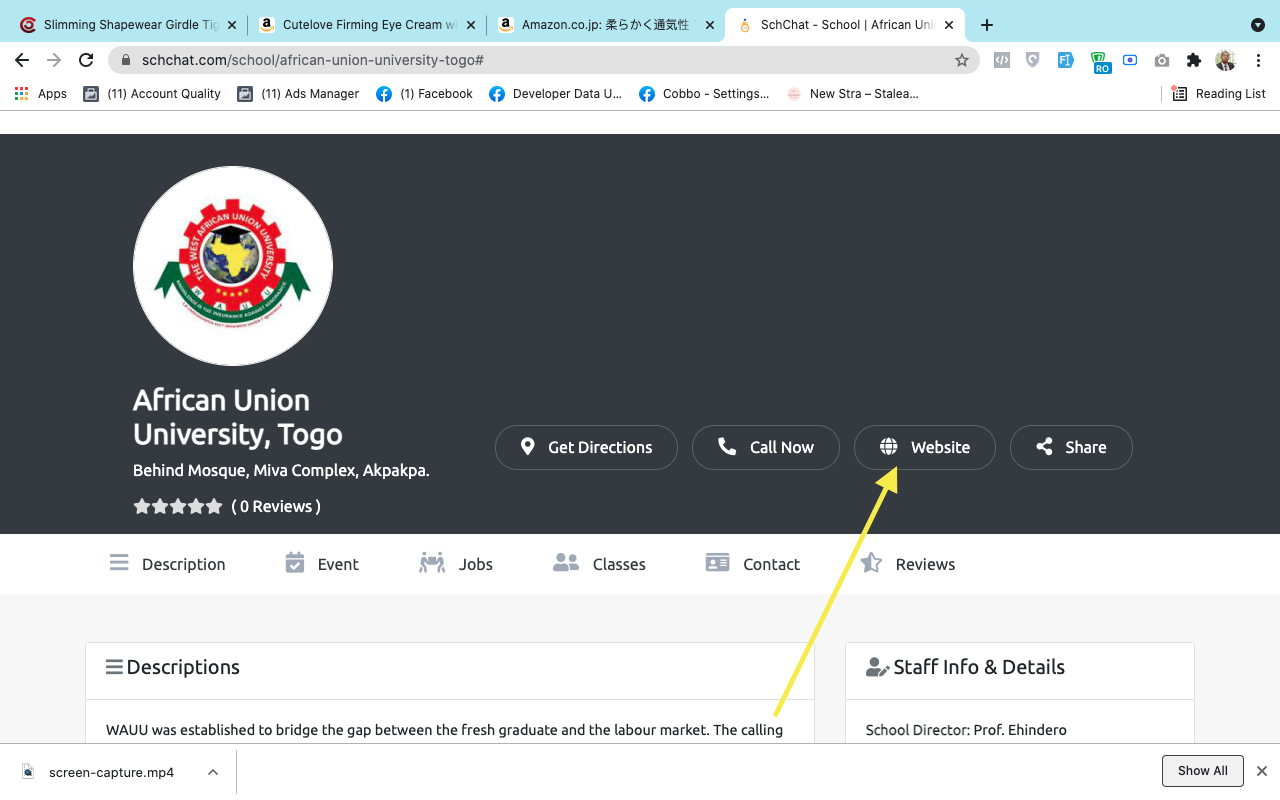
Task: Open the Cobbo - Settings bookmark
Action: (x=703, y=94)
